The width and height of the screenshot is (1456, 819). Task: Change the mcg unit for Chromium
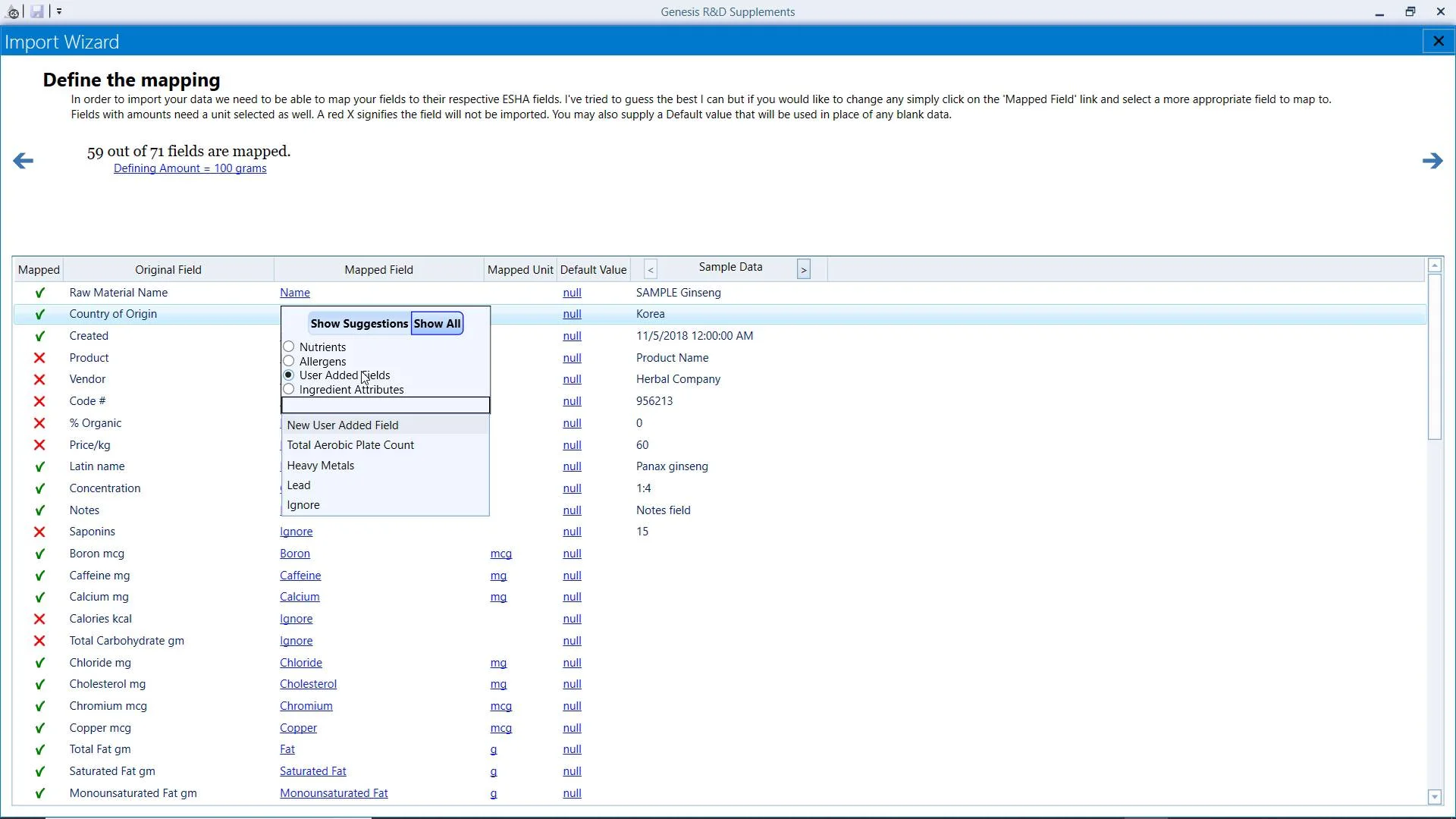(501, 707)
